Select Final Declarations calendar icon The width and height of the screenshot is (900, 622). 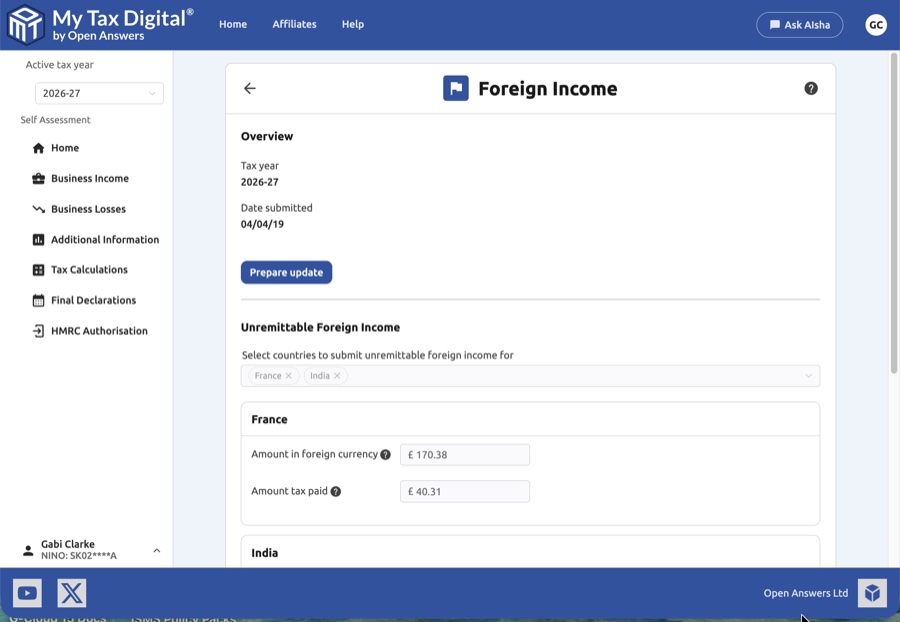(x=38, y=300)
